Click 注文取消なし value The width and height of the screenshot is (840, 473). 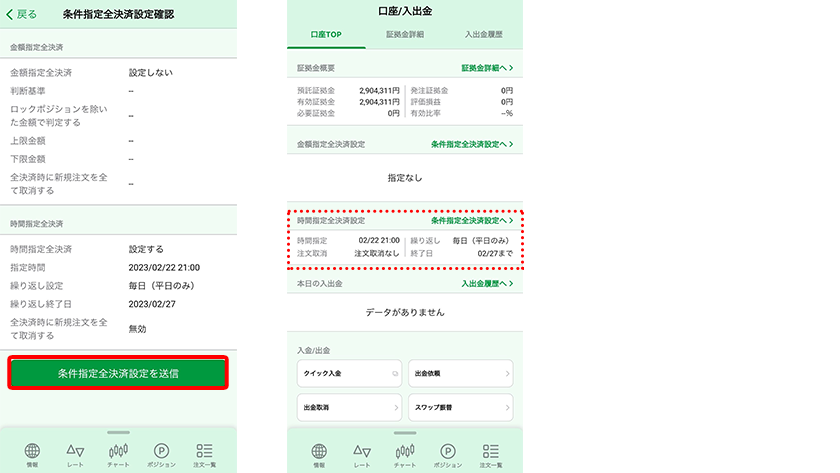377,253
